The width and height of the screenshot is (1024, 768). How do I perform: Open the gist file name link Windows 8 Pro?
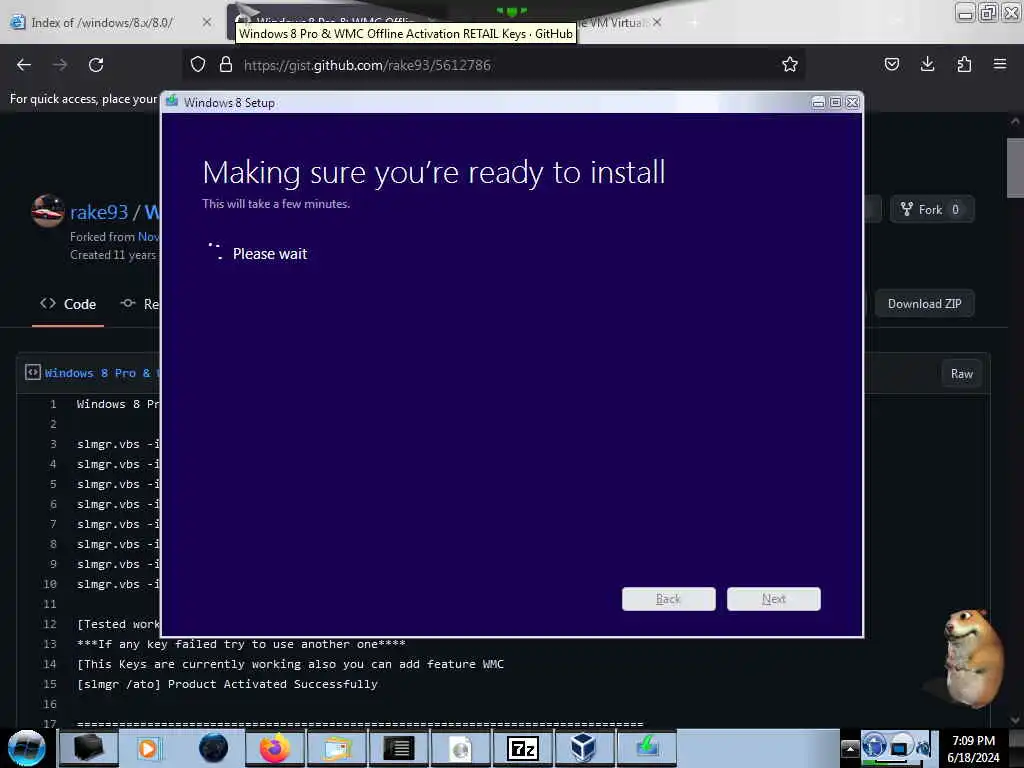(100, 373)
